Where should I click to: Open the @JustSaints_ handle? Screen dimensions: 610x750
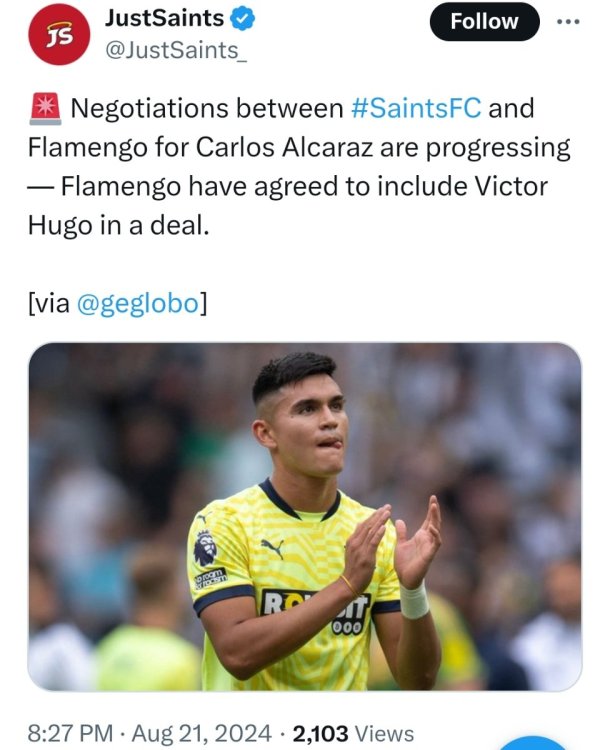[162, 50]
